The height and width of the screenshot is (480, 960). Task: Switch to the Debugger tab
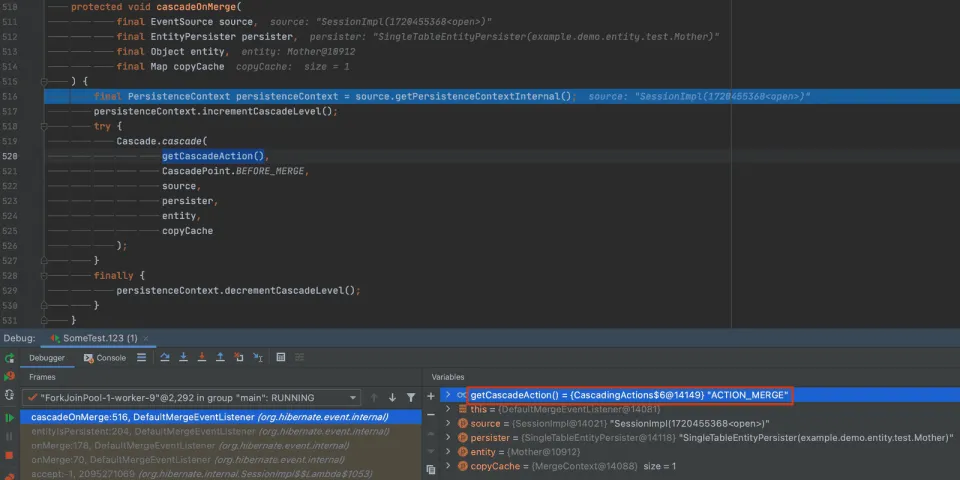47,358
